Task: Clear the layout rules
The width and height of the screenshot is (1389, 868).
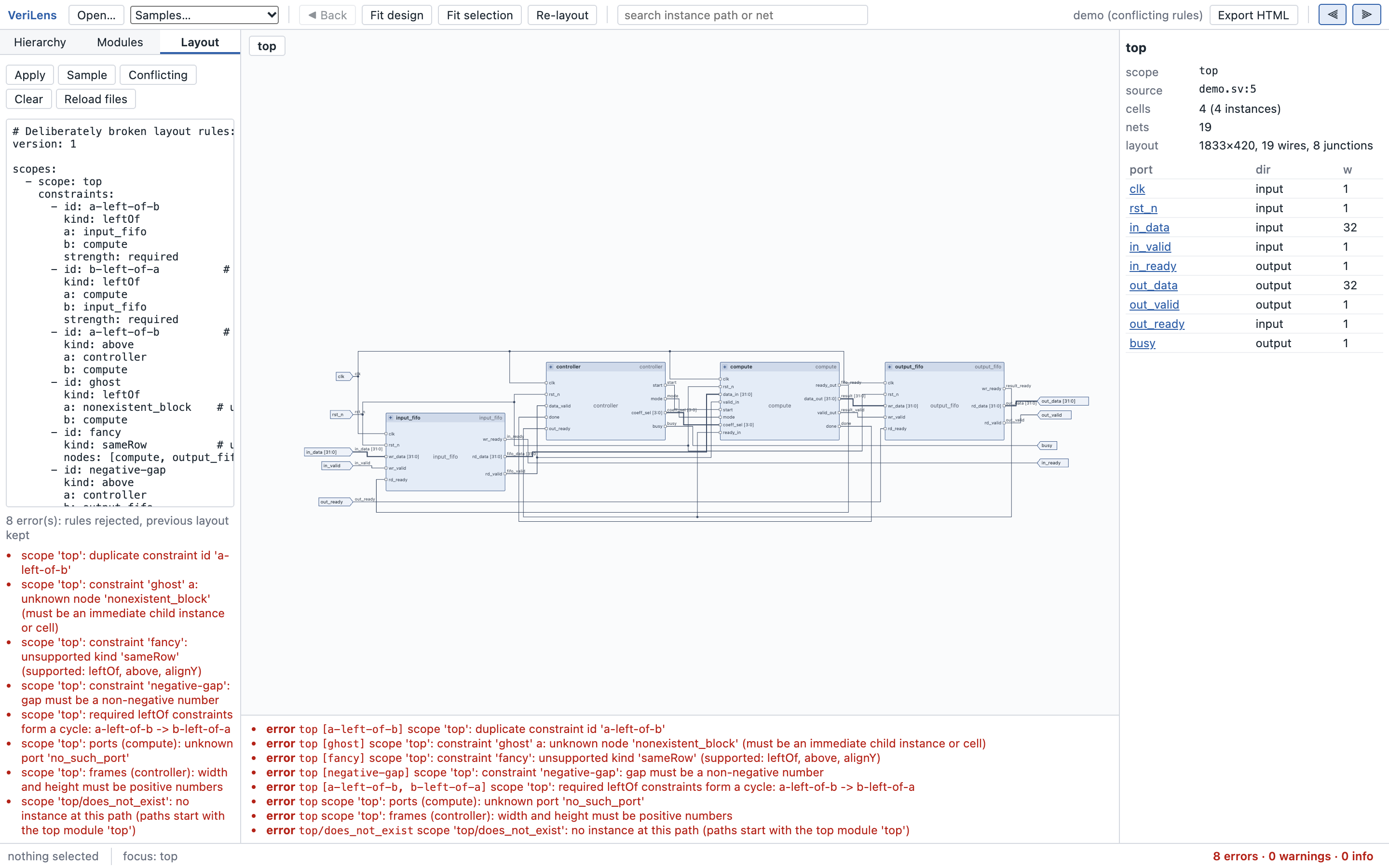Action: coord(29,99)
